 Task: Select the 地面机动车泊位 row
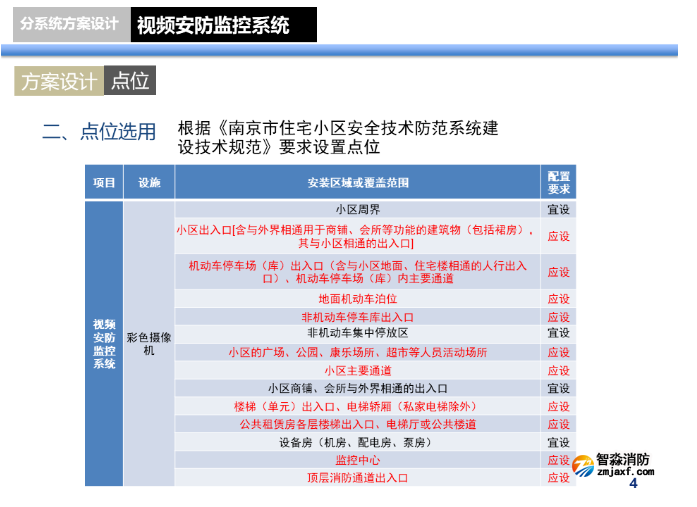pos(357,299)
